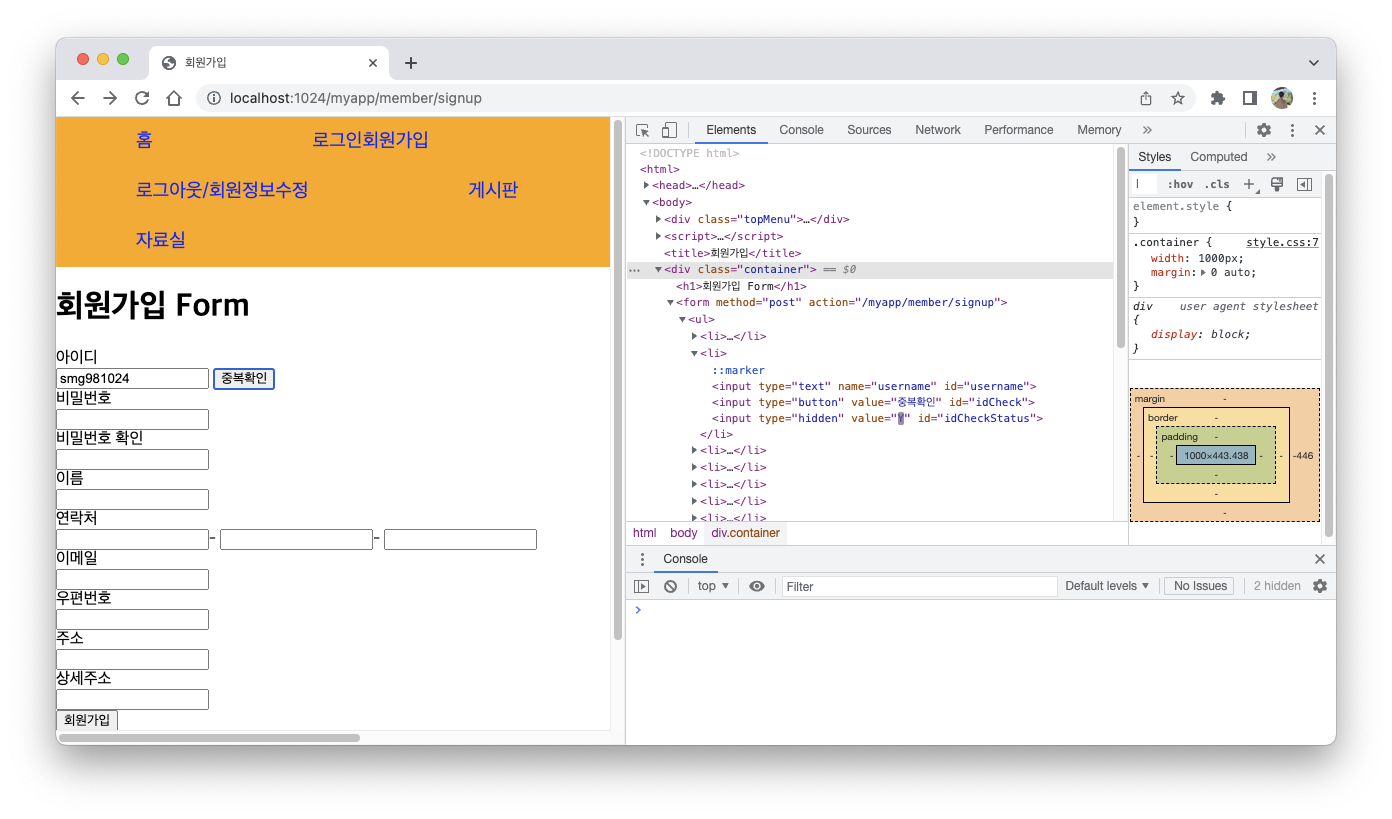Screen dimensions: 1392x819
Task: Click the Styles filter input
Action: [1145, 184]
